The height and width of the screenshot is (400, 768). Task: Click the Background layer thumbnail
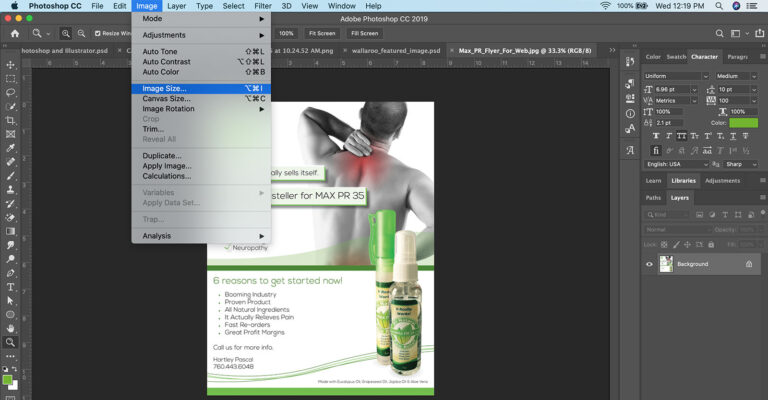point(666,264)
